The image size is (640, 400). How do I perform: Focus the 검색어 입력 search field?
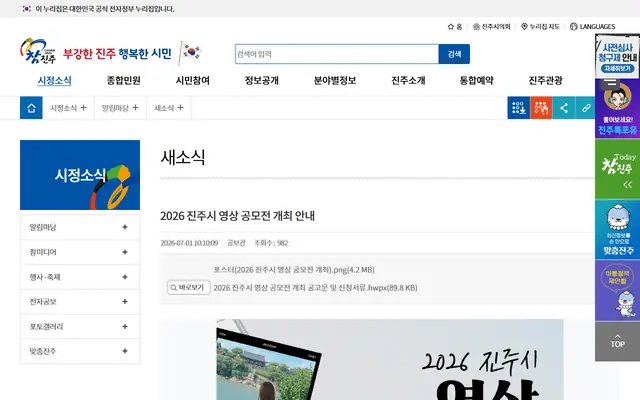point(337,54)
